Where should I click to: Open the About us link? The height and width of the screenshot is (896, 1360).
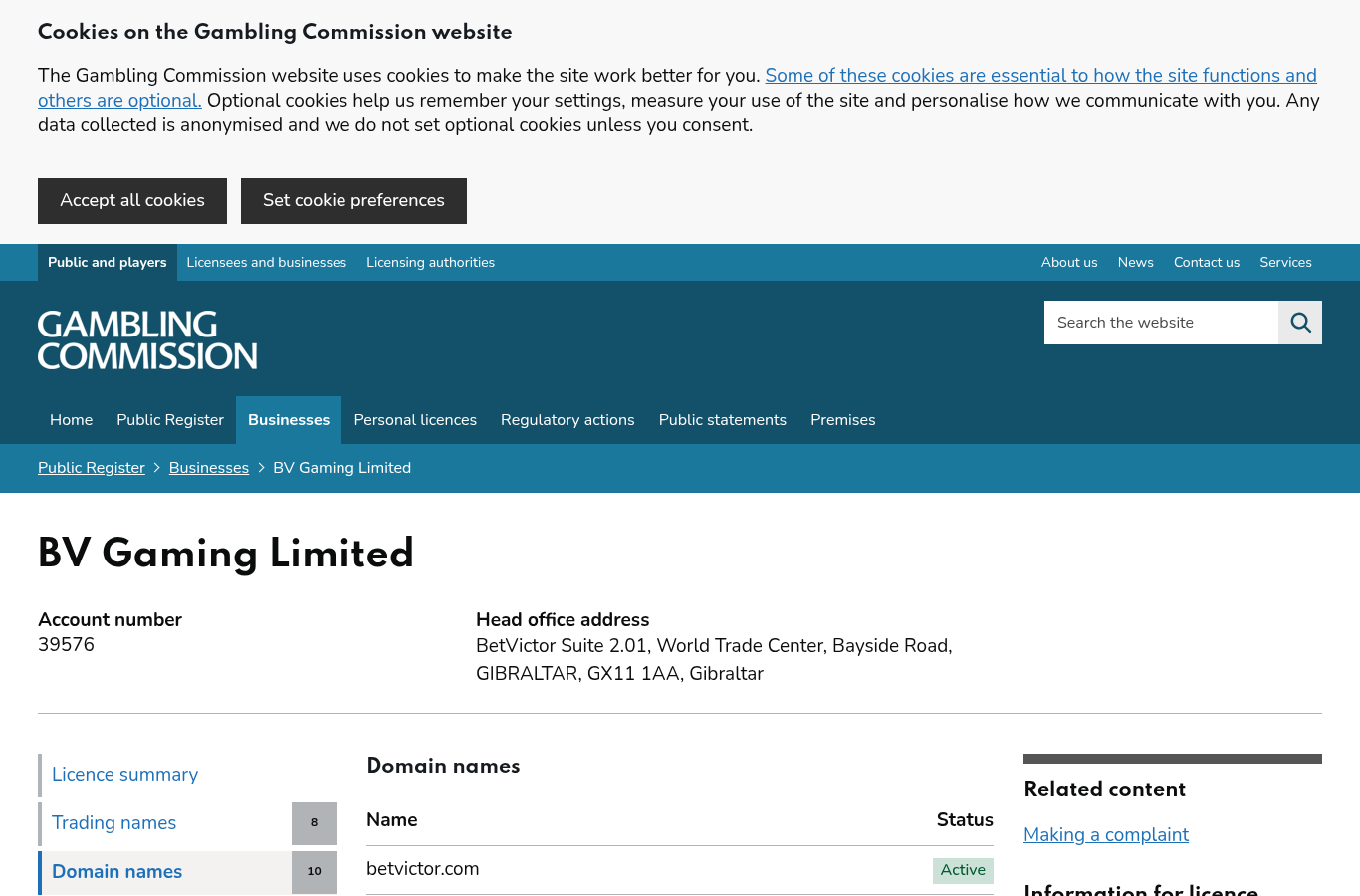click(1069, 263)
